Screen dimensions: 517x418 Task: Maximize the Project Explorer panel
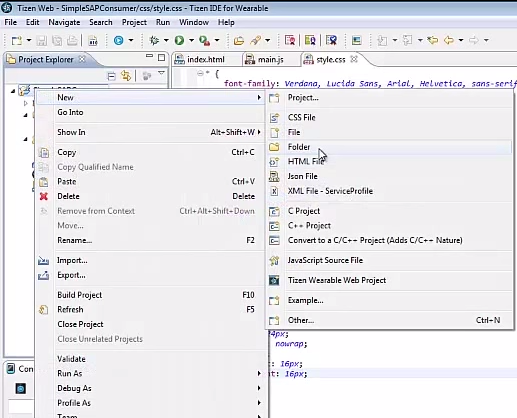(x=161, y=58)
